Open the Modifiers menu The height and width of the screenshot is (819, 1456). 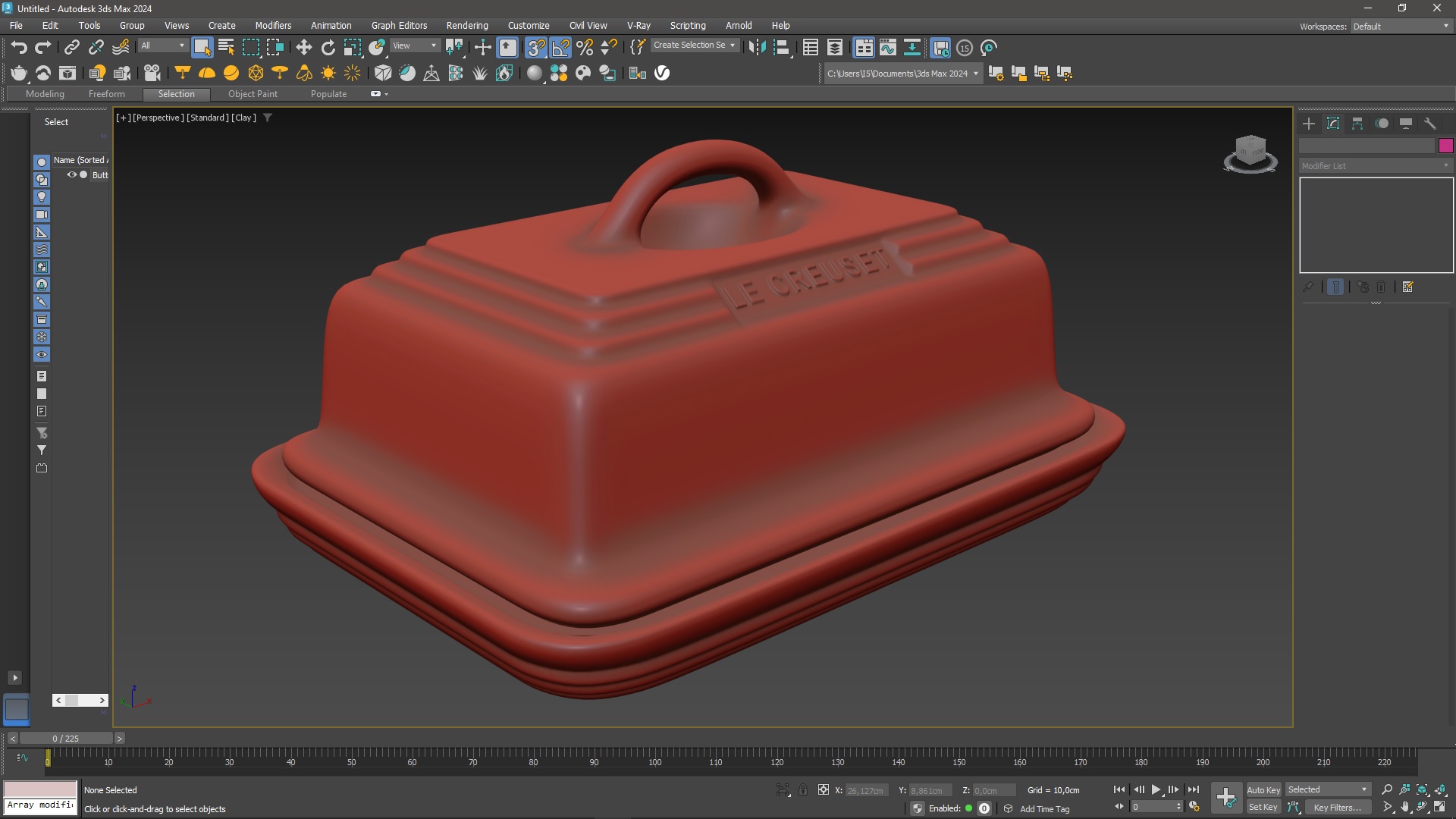click(x=273, y=25)
